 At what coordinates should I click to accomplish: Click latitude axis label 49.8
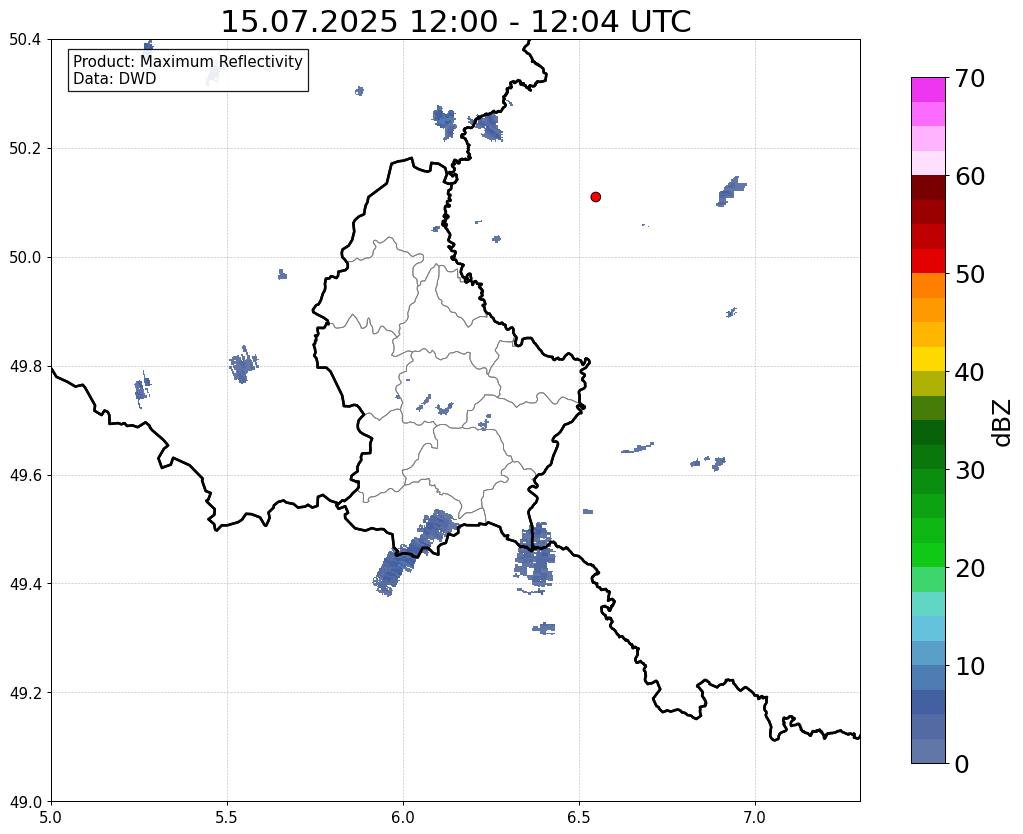[25, 366]
